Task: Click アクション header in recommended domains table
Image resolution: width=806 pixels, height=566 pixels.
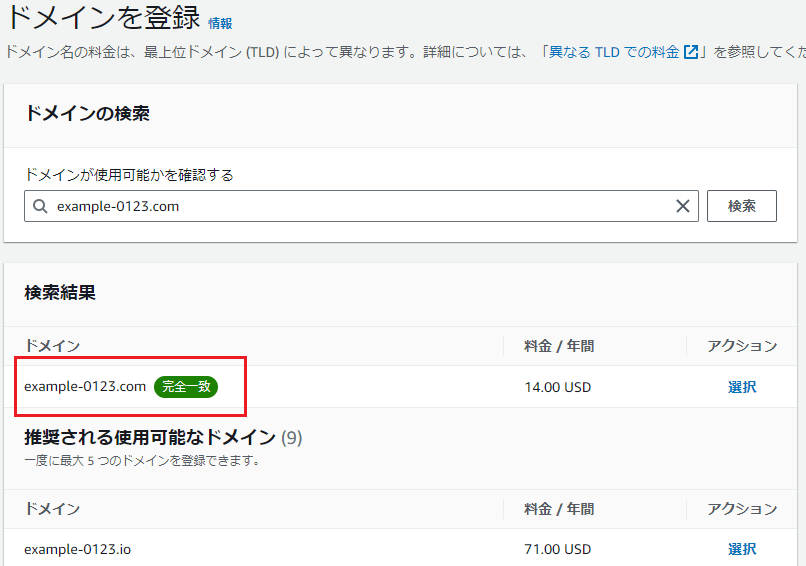Action: [742, 509]
